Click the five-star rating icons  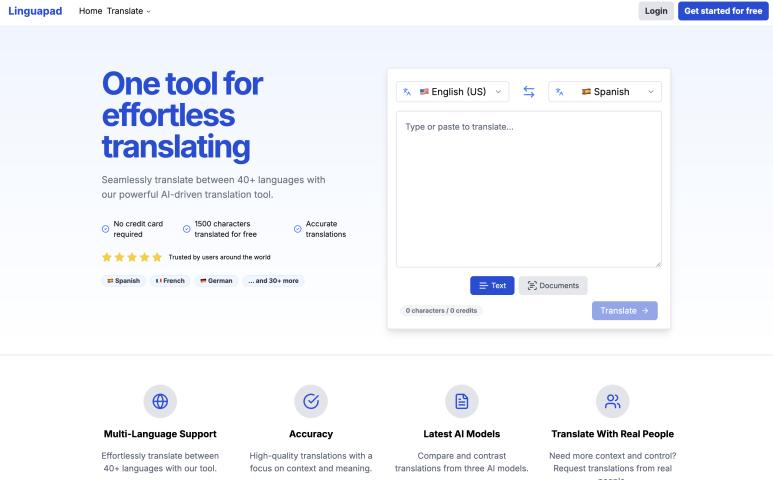pyautogui.click(x=132, y=257)
